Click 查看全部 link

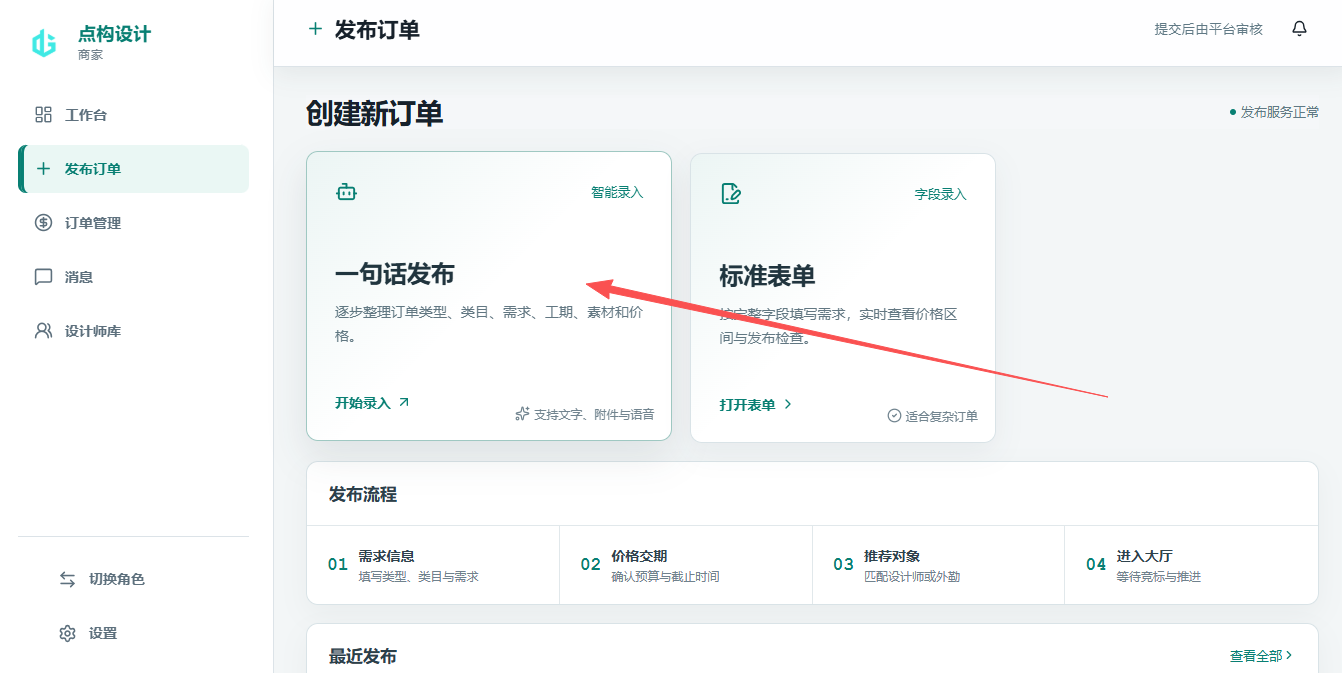1255,656
